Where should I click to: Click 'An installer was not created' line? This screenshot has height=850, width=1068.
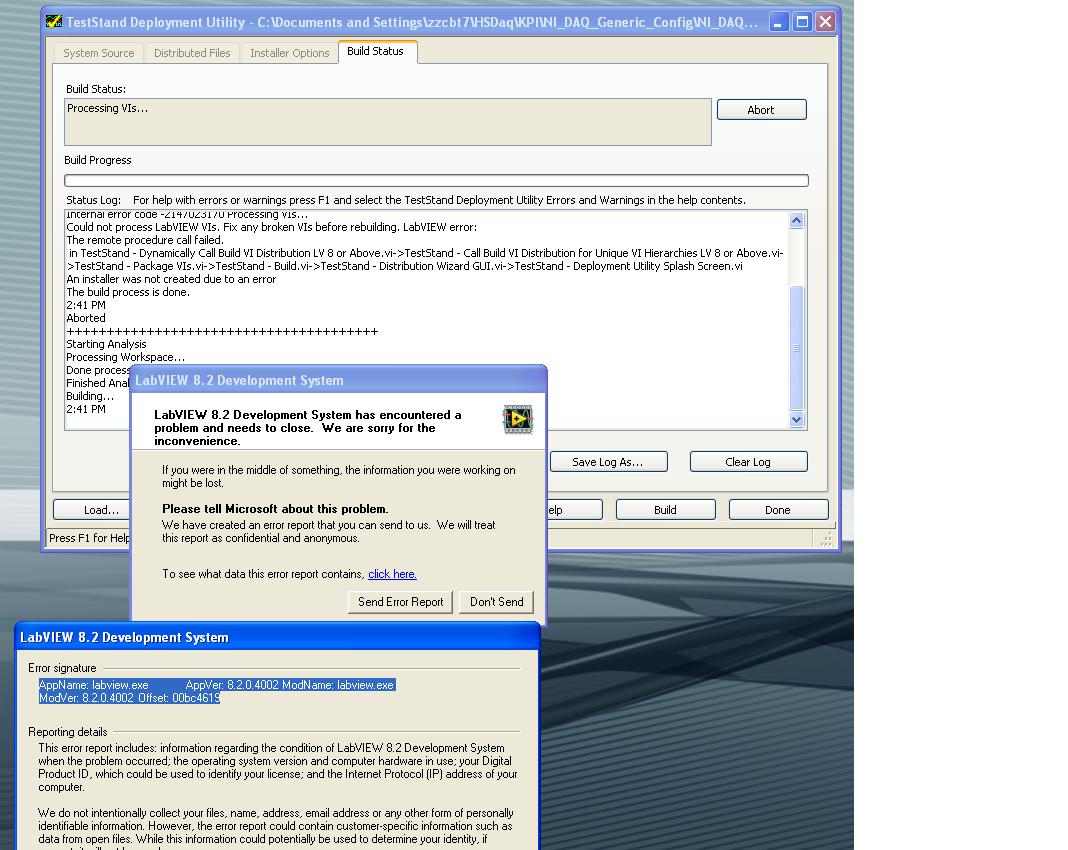(171, 279)
